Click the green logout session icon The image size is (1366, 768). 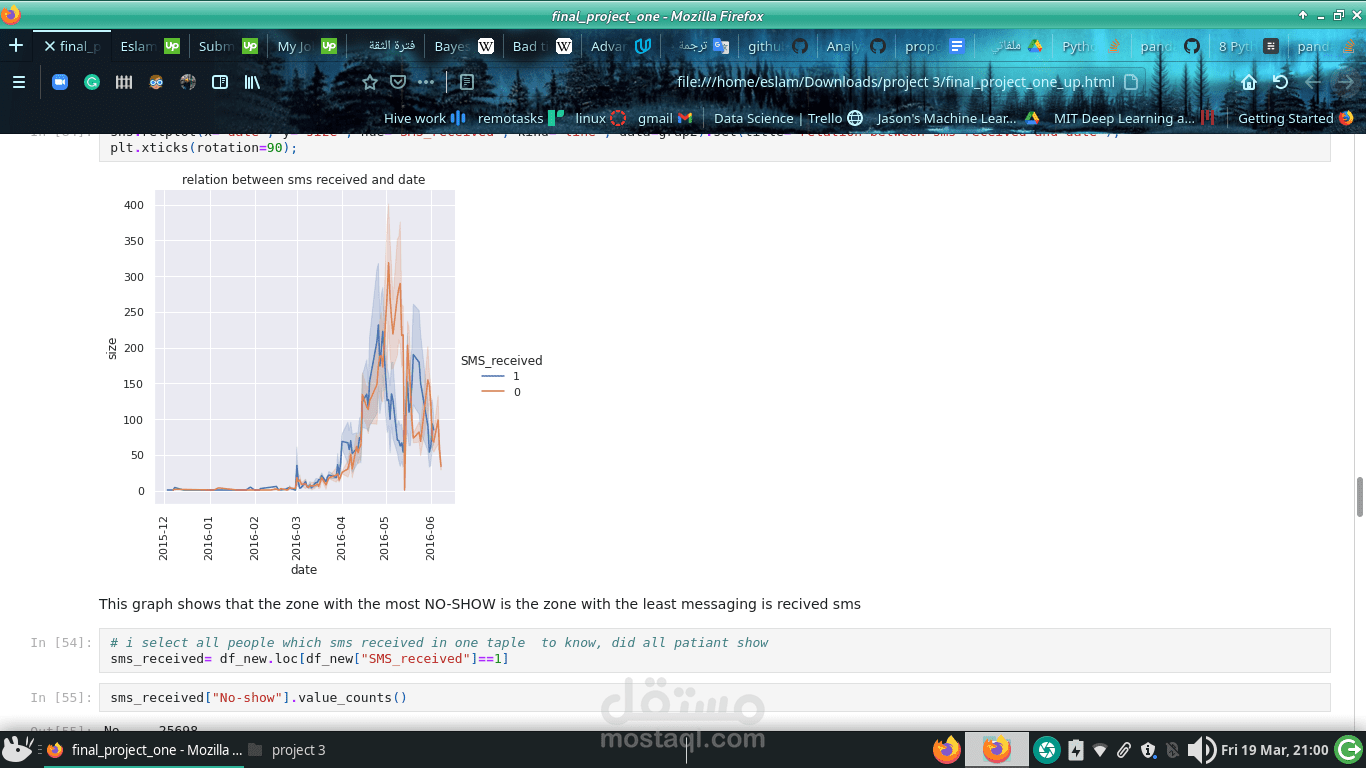(1348, 750)
